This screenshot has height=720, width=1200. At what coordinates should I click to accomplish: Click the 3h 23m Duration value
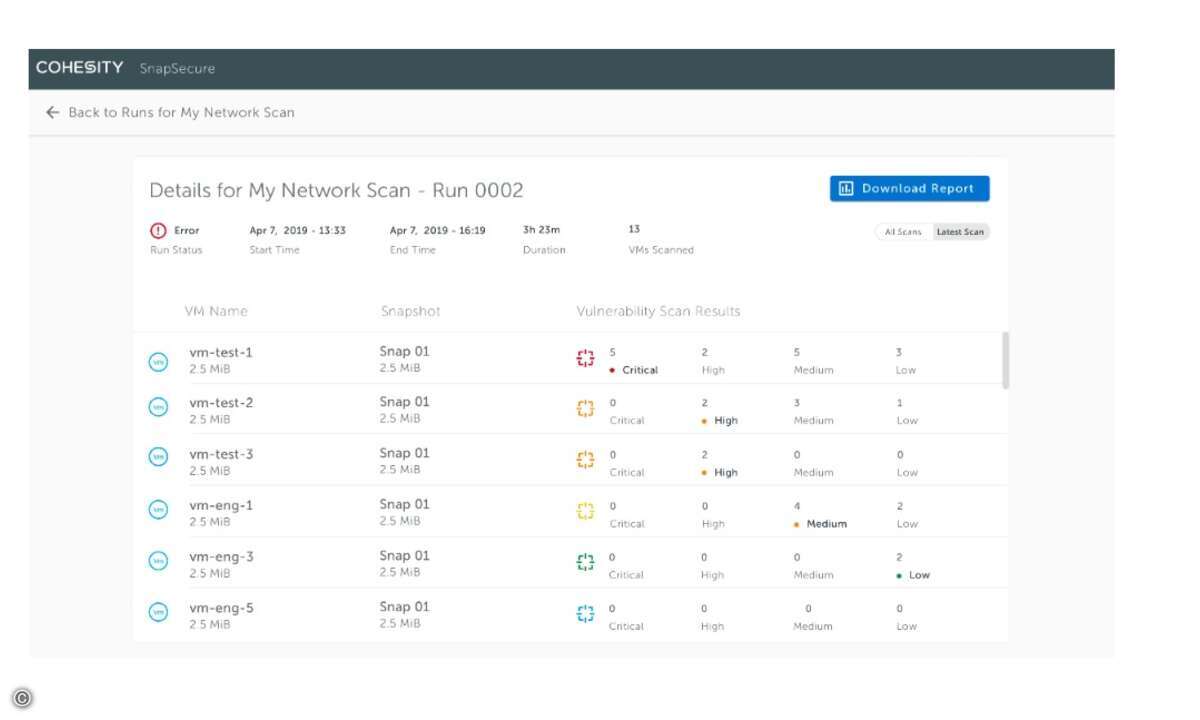[x=541, y=230]
